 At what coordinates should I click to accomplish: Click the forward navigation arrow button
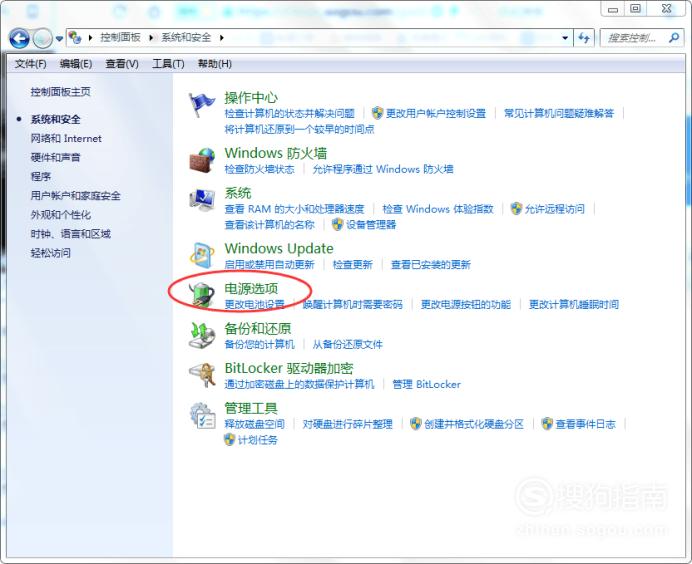[x=43, y=38]
